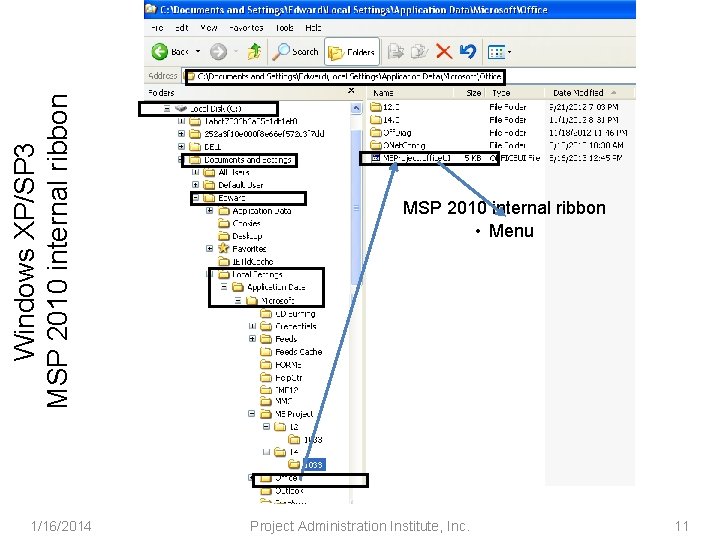Image resolution: width=720 pixels, height=540 pixels.
Task: Click the red Delete X icon
Action: [x=444, y=51]
